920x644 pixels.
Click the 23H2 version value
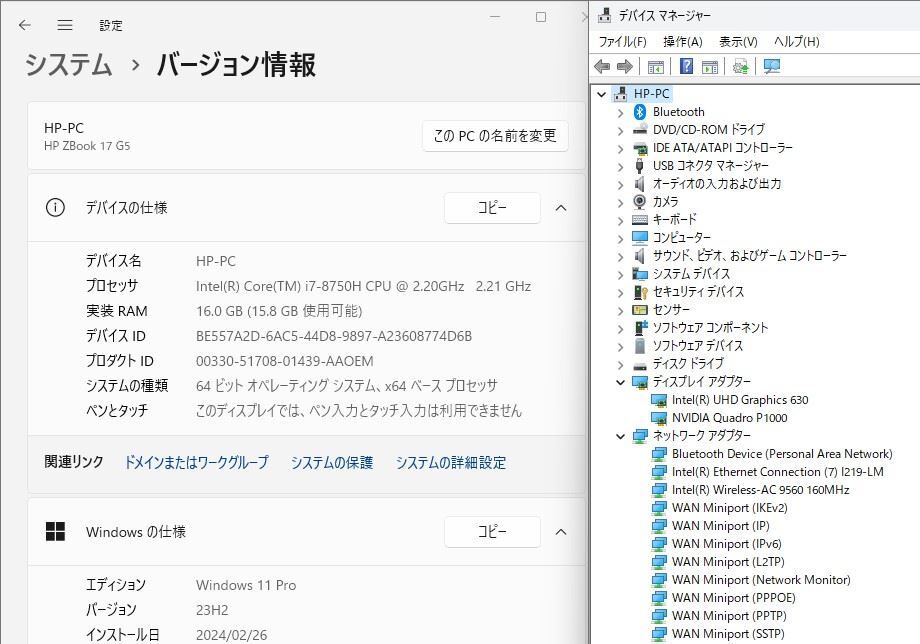[x=212, y=610]
